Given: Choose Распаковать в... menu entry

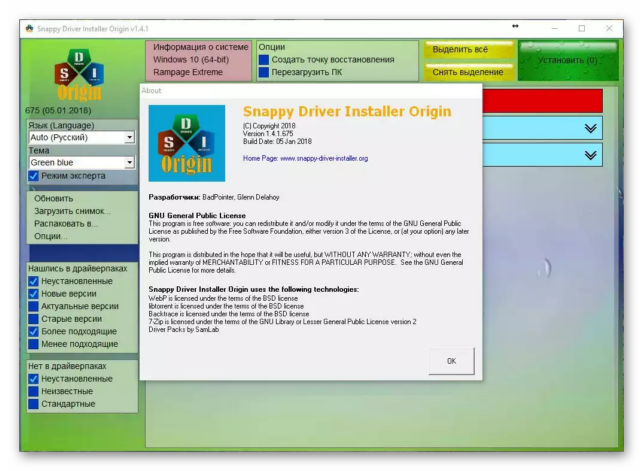Looking at the screenshot, I should [66, 224].
